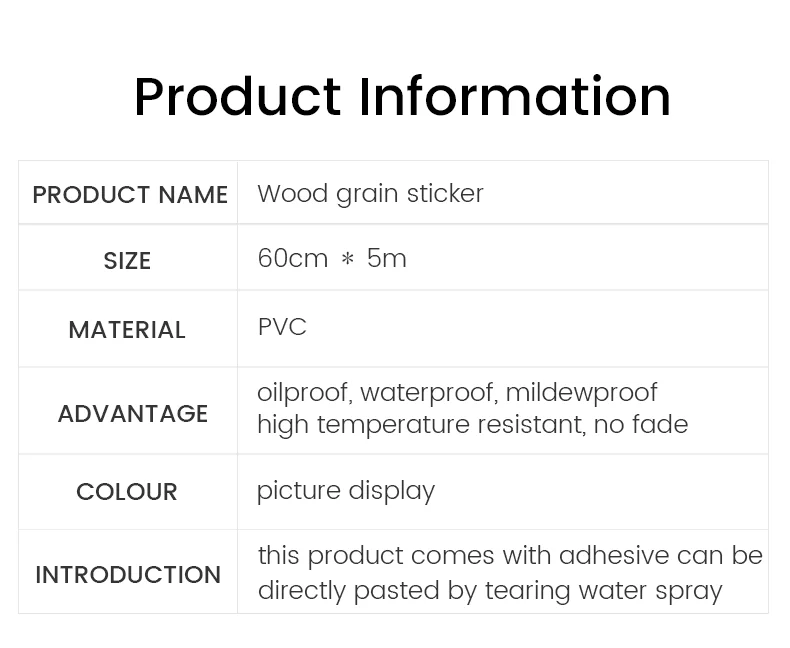The width and height of the screenshot is (790, 648).
Task: Select the INTRODUCTION label cell
Action: click(128, 572)
